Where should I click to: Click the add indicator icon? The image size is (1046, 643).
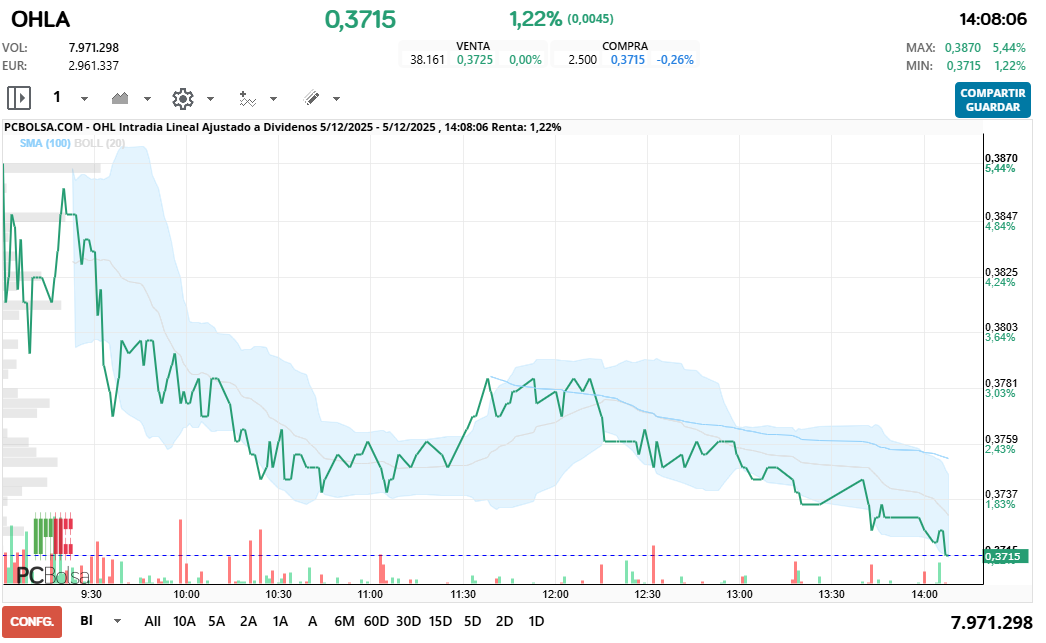247,99
